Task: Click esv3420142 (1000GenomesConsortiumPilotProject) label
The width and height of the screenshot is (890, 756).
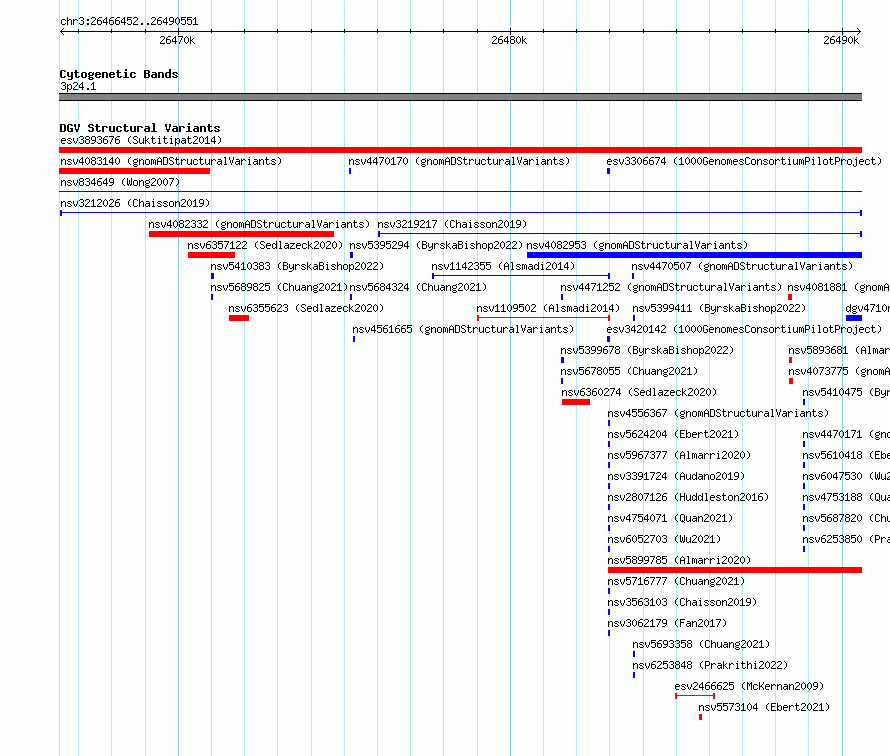Action: point(744,329)
